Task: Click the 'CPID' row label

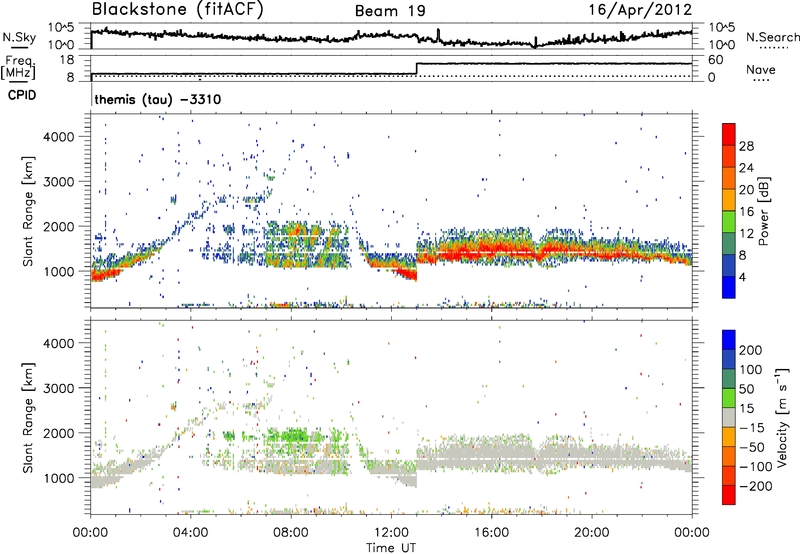Action: [x=22, y=95]
